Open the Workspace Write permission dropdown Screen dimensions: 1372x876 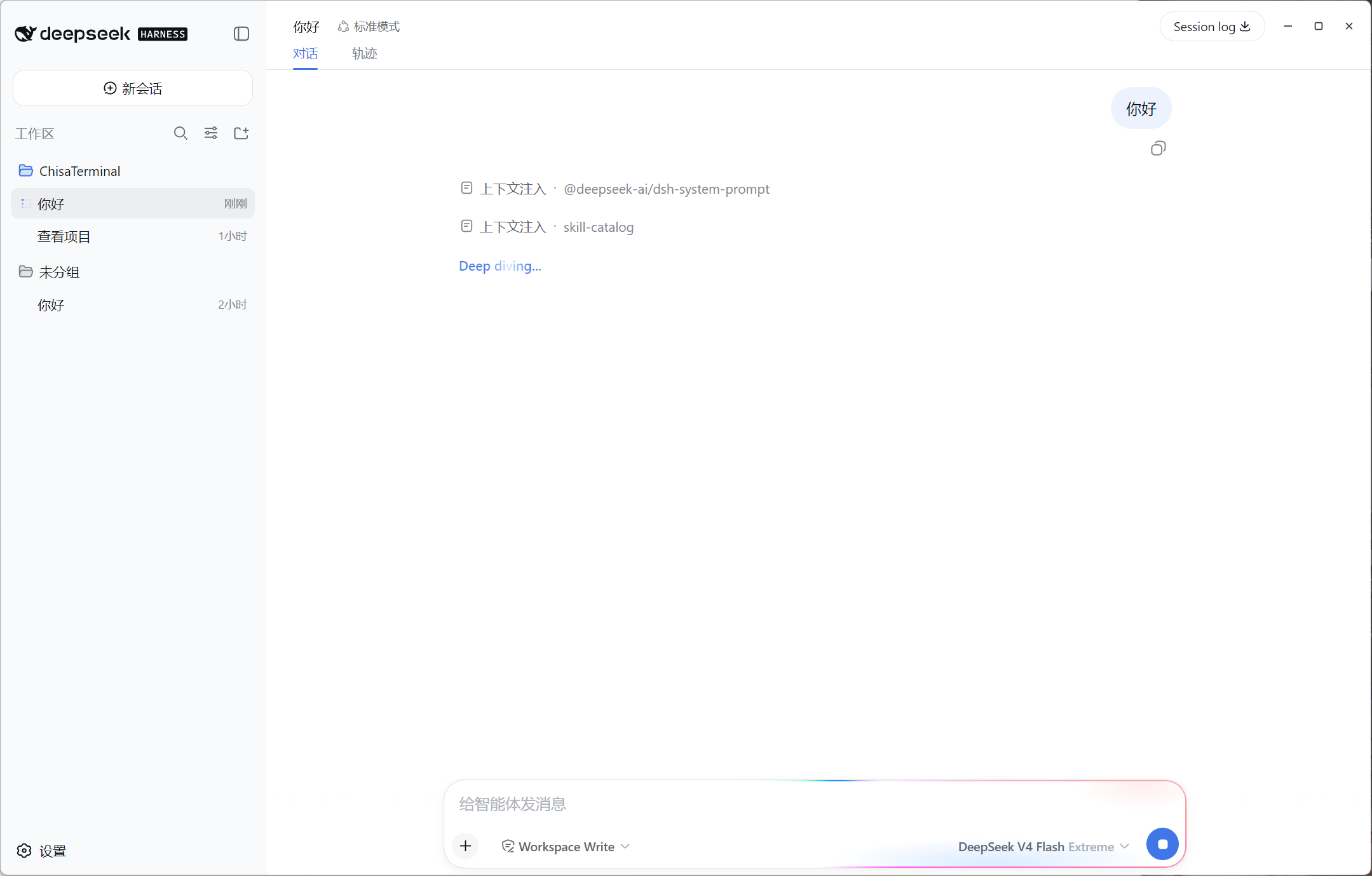click(x=566, y=847)
